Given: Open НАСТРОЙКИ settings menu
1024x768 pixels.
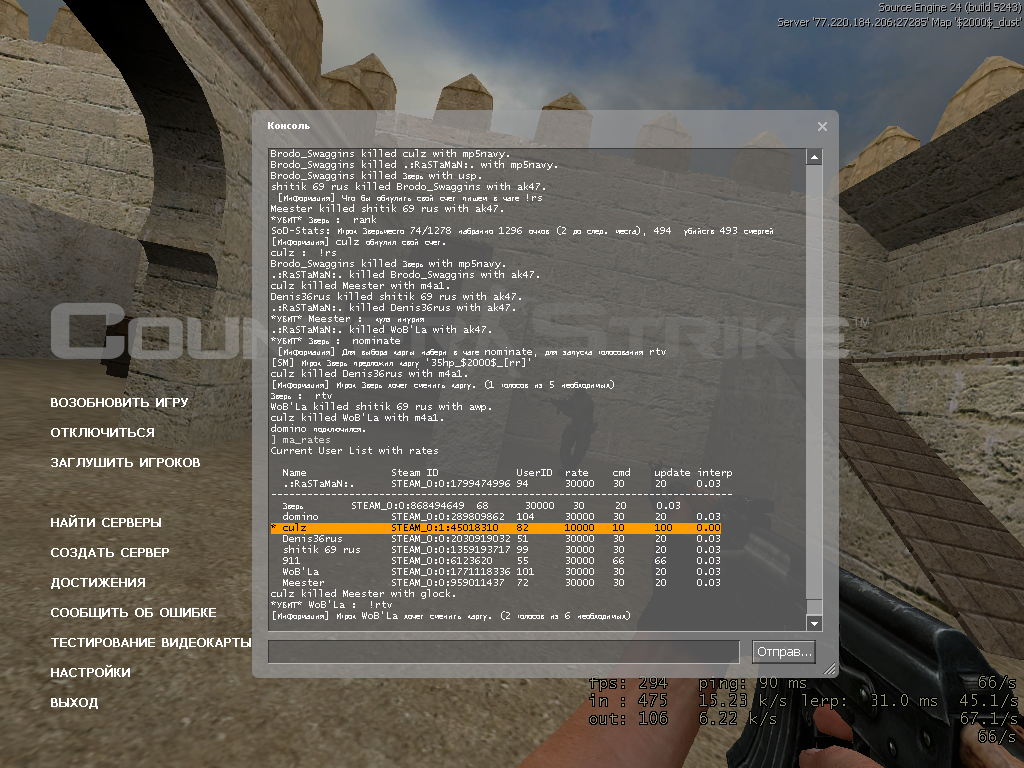Looking at the screenshot, I should 90,673.
